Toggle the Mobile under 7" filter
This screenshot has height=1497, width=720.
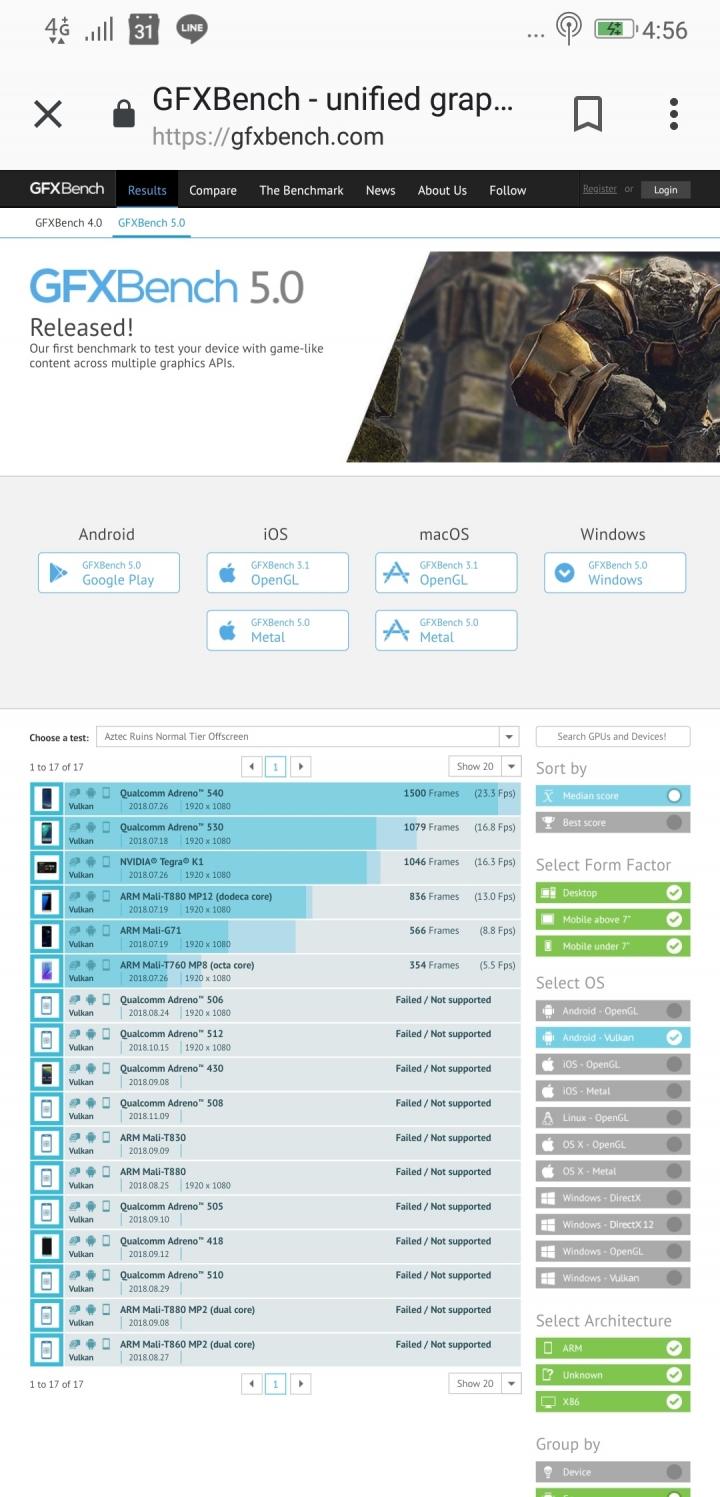[x=613, y=946]
